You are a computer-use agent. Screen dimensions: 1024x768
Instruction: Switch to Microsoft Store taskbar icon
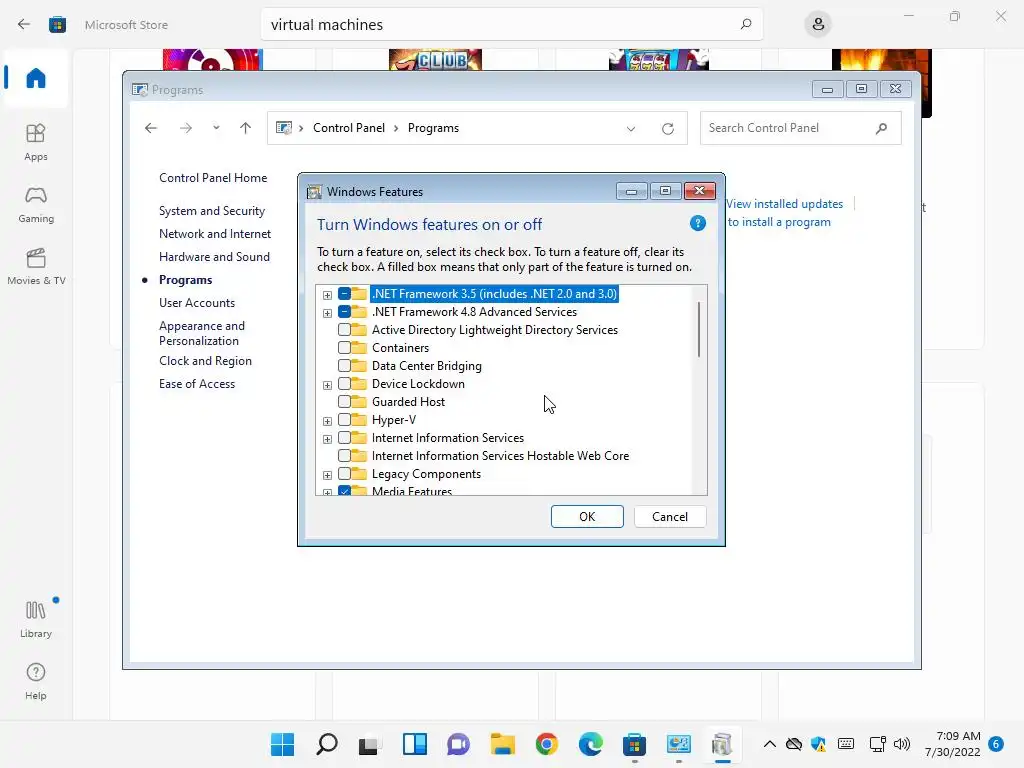click(634, 744)
